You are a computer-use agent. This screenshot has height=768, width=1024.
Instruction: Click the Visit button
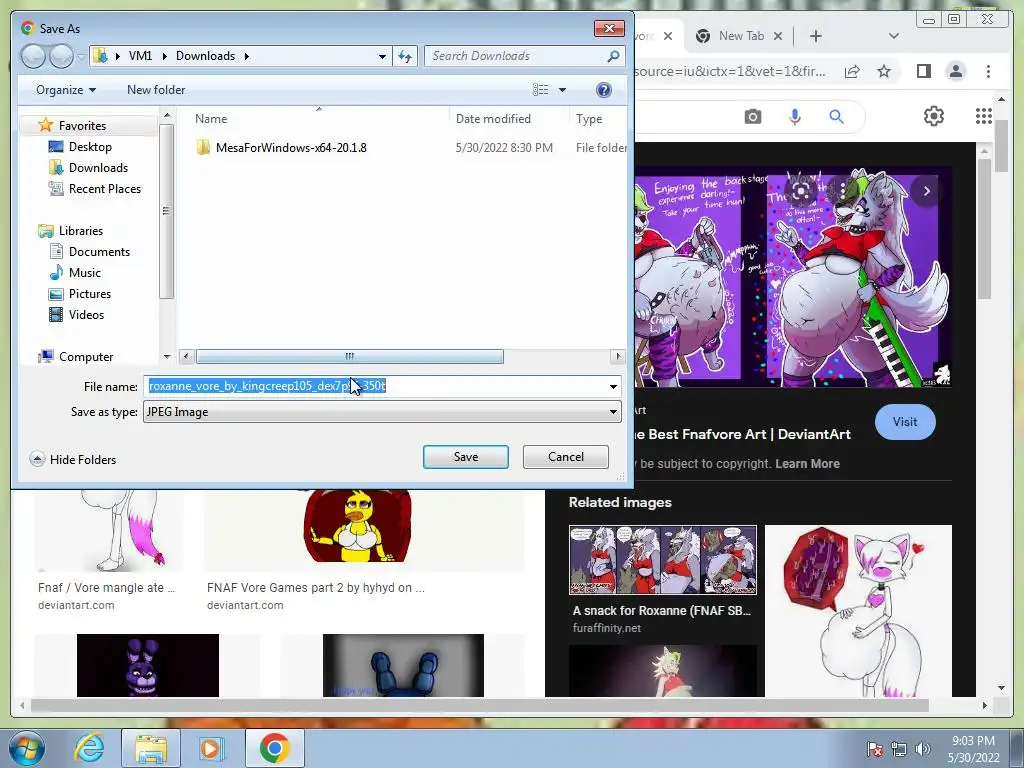[904, 422]
